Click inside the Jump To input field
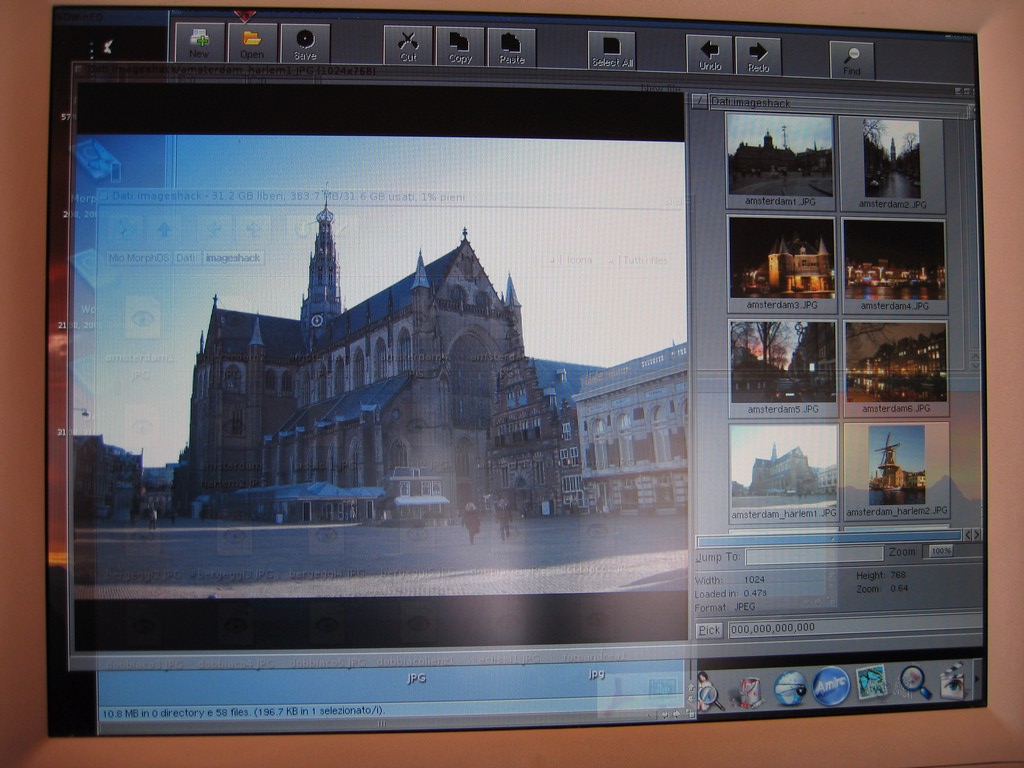The height and width of the screenshot is (768, 1024). pos(814,554)
